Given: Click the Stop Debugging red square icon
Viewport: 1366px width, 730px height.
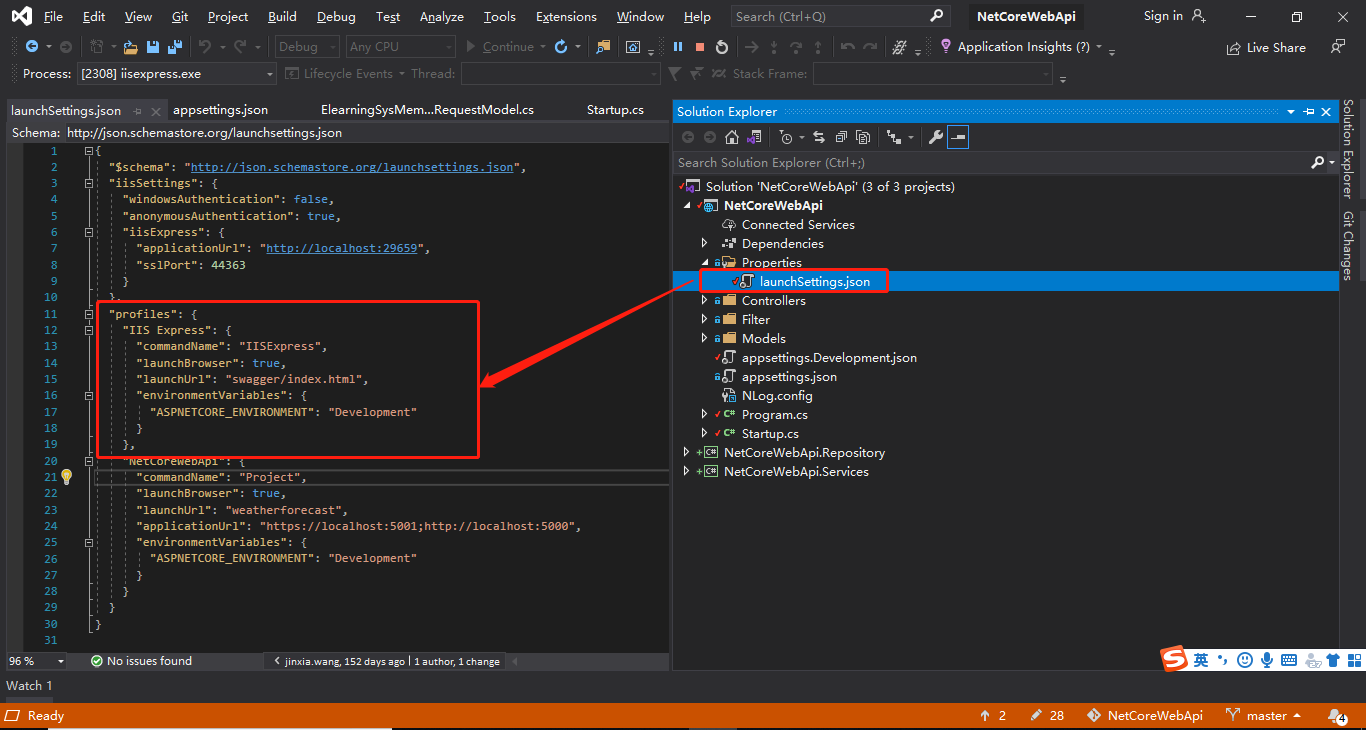Looking at the screenshot, I should [x=699, y=47].
